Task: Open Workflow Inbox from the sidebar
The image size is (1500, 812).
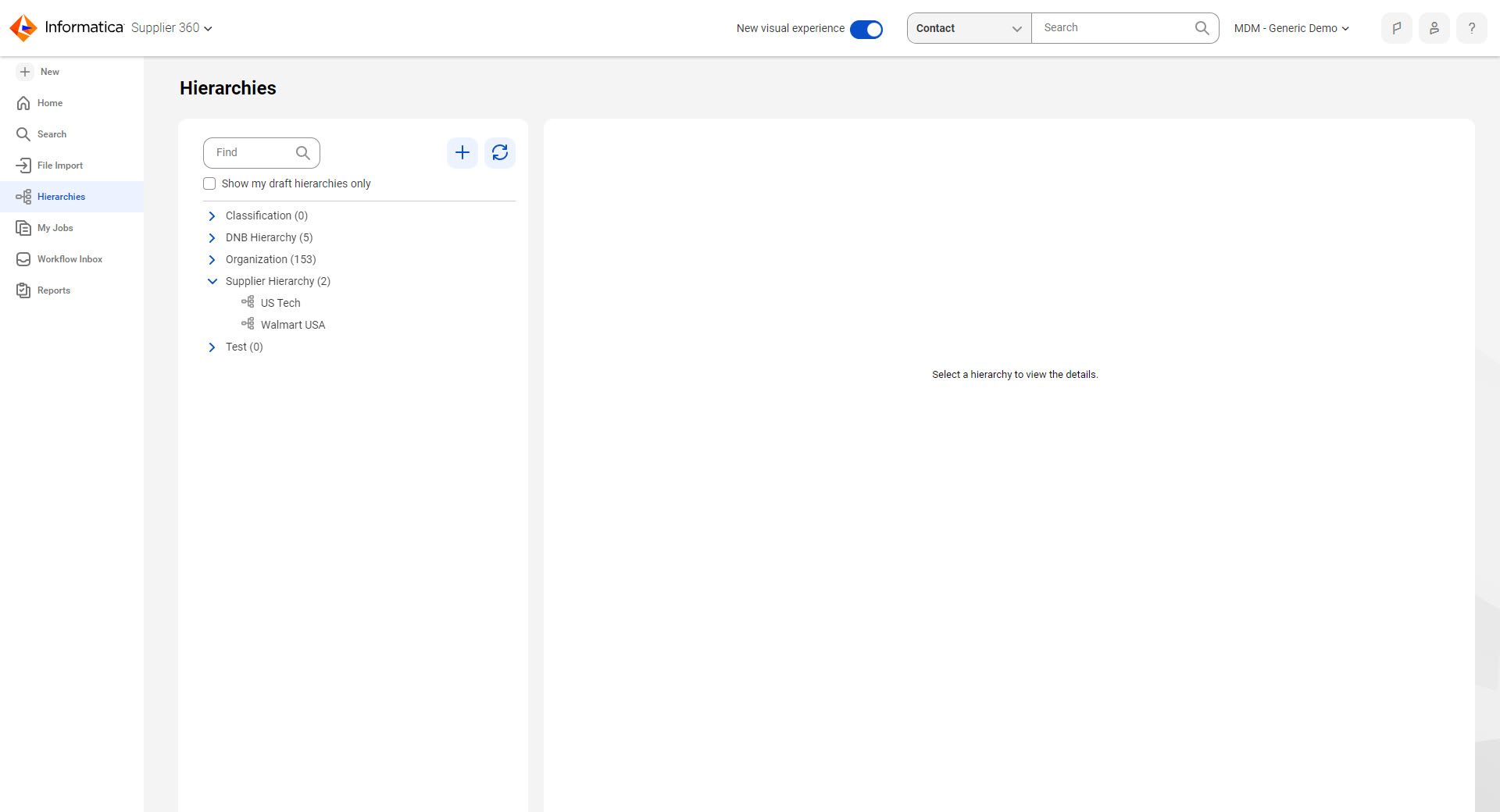Action: click(x=72, y=259)
